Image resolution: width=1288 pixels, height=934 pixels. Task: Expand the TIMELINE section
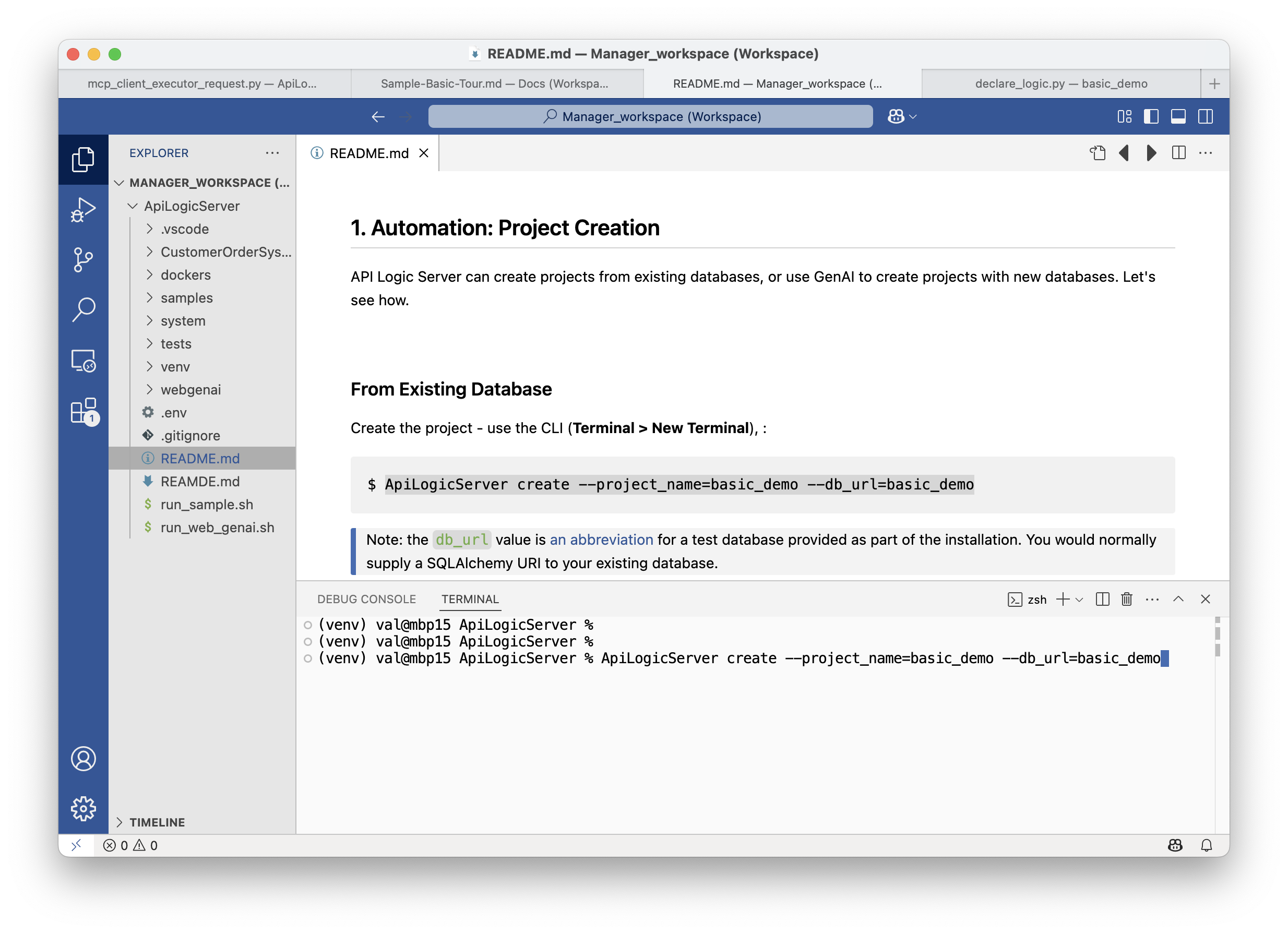click(x=202, y=822)
